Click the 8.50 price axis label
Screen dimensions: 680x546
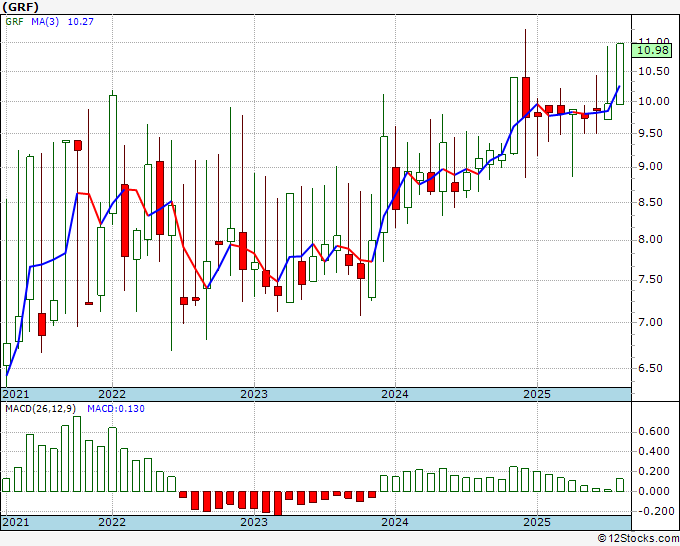pos(651,202)
